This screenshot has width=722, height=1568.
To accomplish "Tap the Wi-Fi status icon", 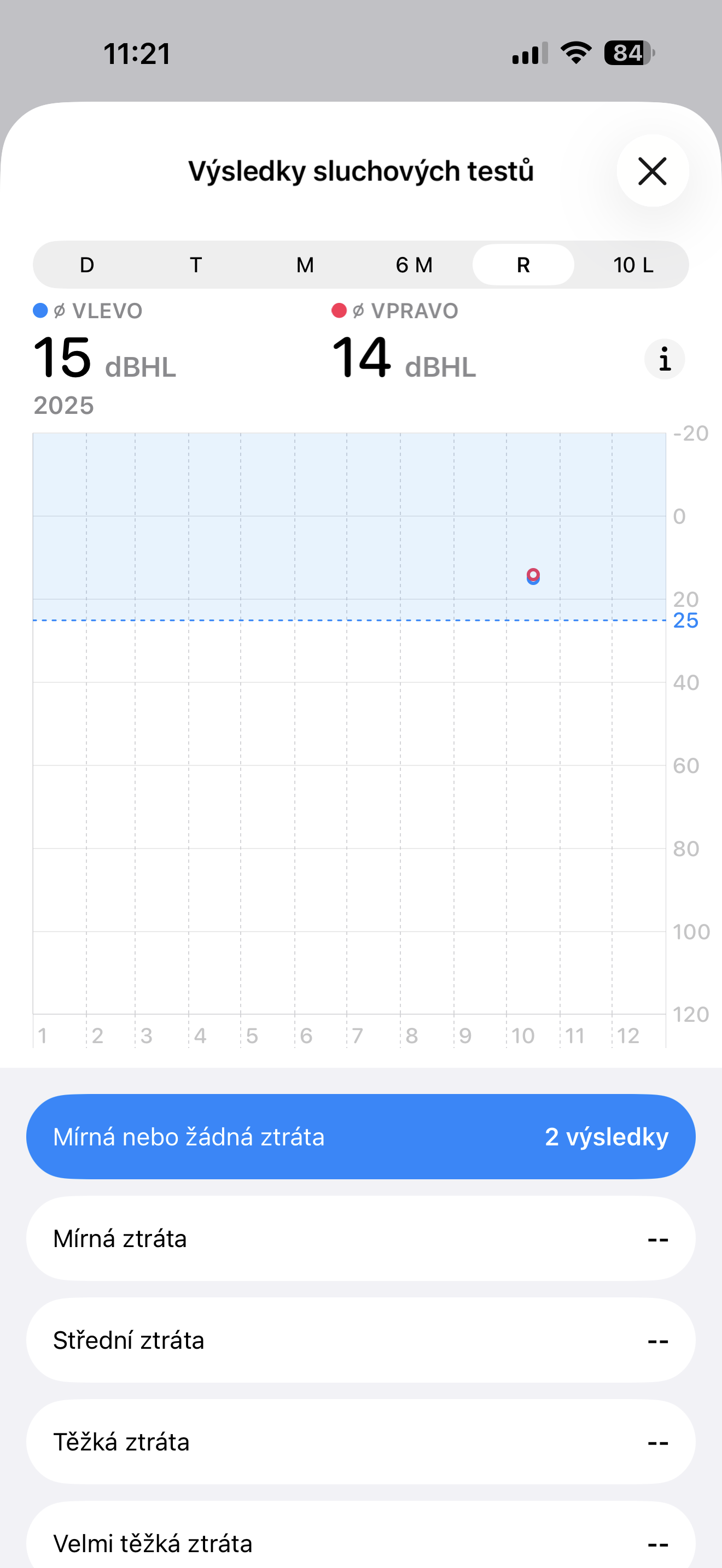I will 576,53.
